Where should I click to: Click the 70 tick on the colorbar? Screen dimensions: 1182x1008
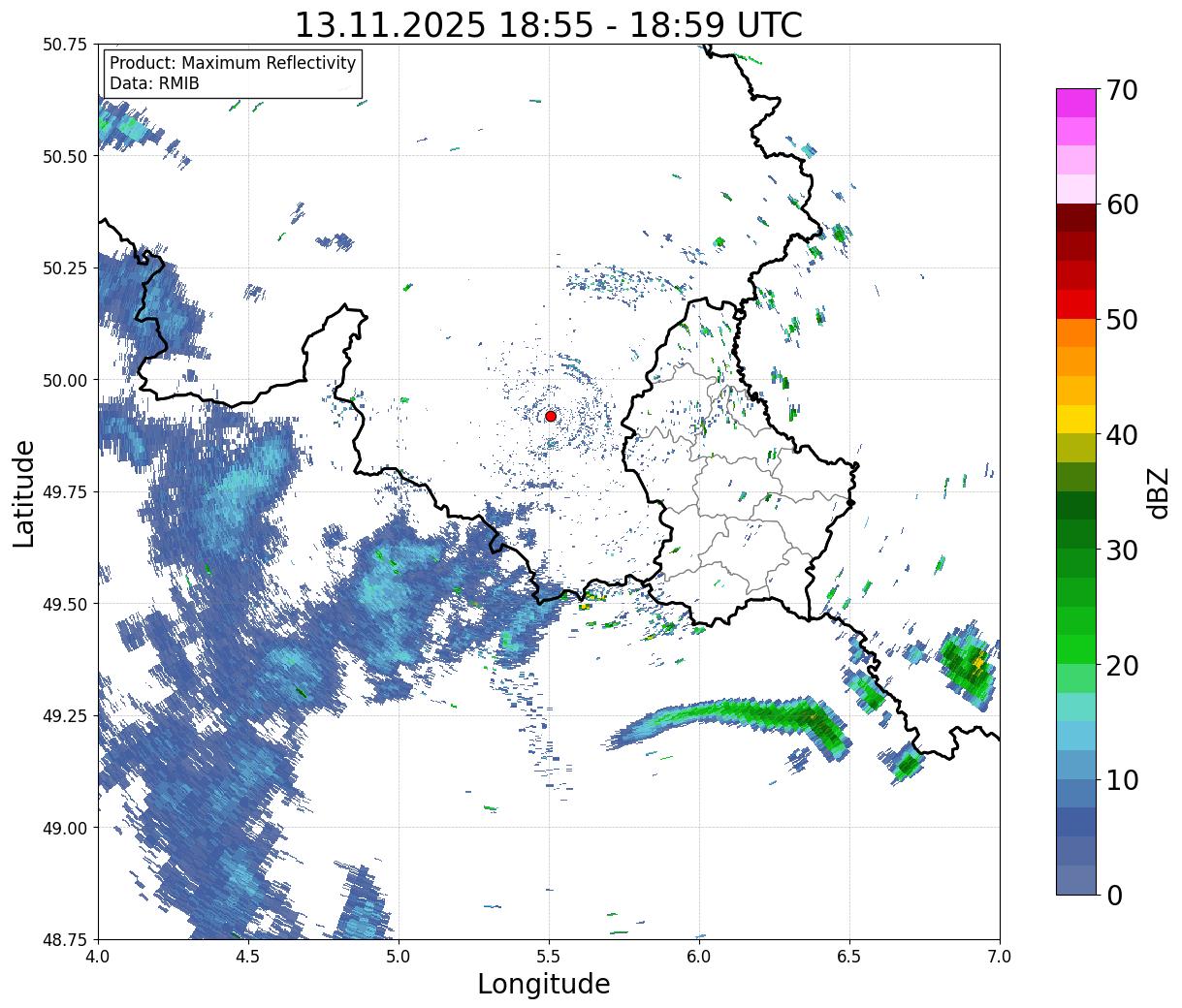coord(1121,90)
